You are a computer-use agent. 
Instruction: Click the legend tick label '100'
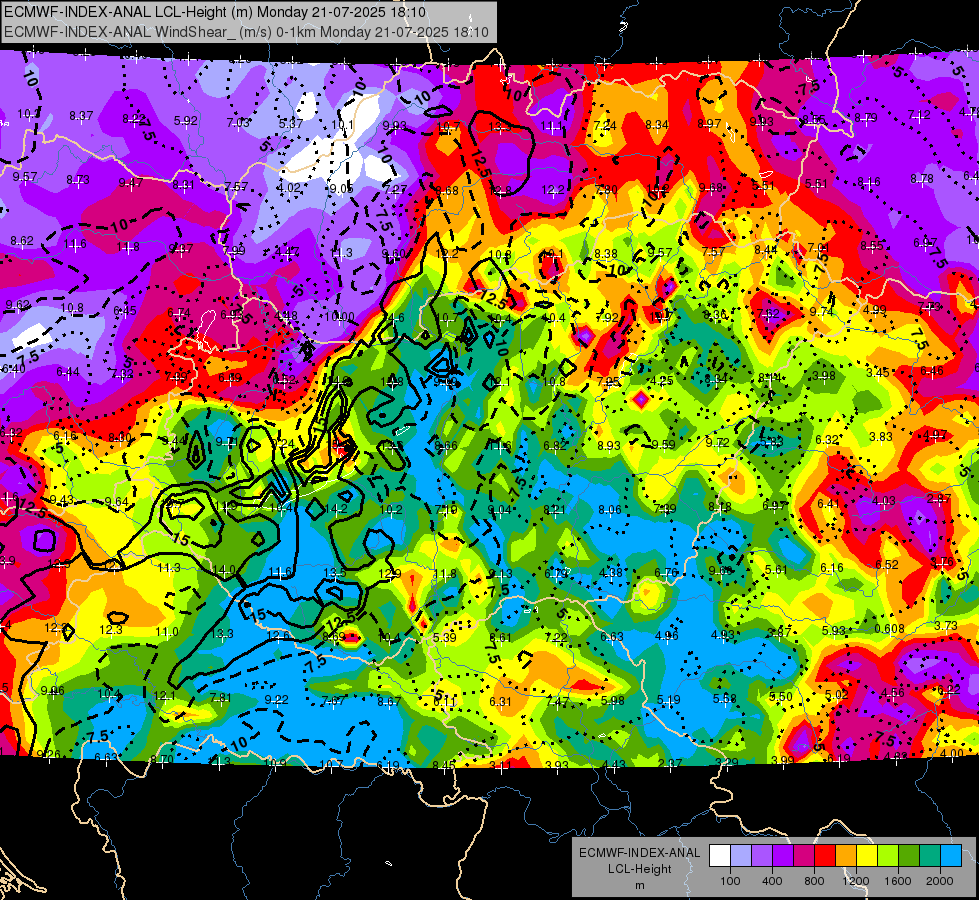730,881
